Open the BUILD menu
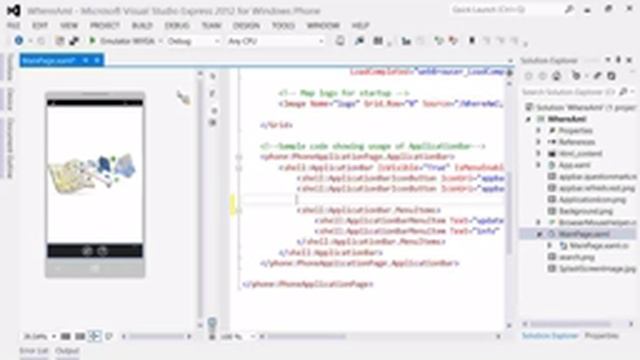This screenshot has width=640, height=360. click(x=142, y=25)
